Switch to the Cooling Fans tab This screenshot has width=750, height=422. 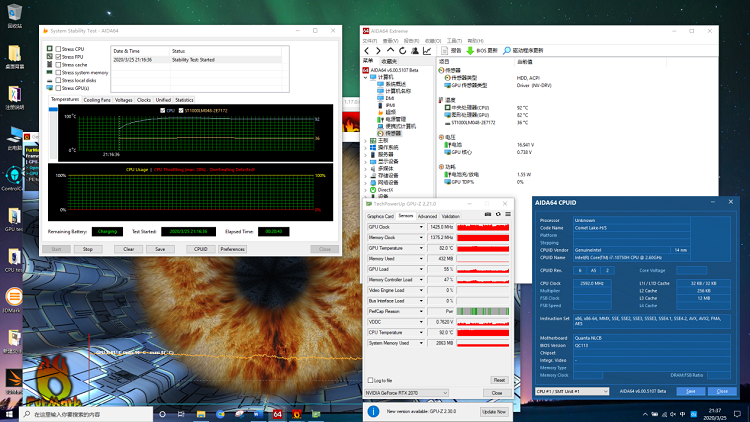(x=97, y=100)
